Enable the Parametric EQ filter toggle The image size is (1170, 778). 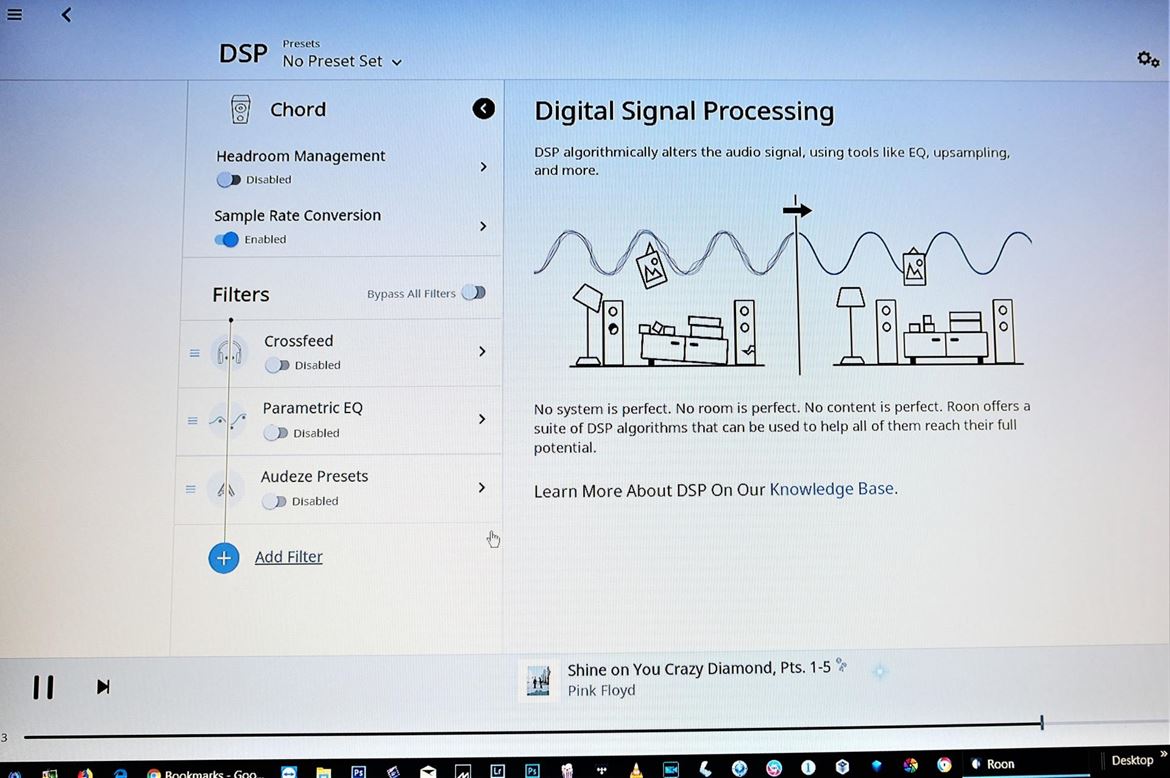pyautogui.click(x=275, y=433)
